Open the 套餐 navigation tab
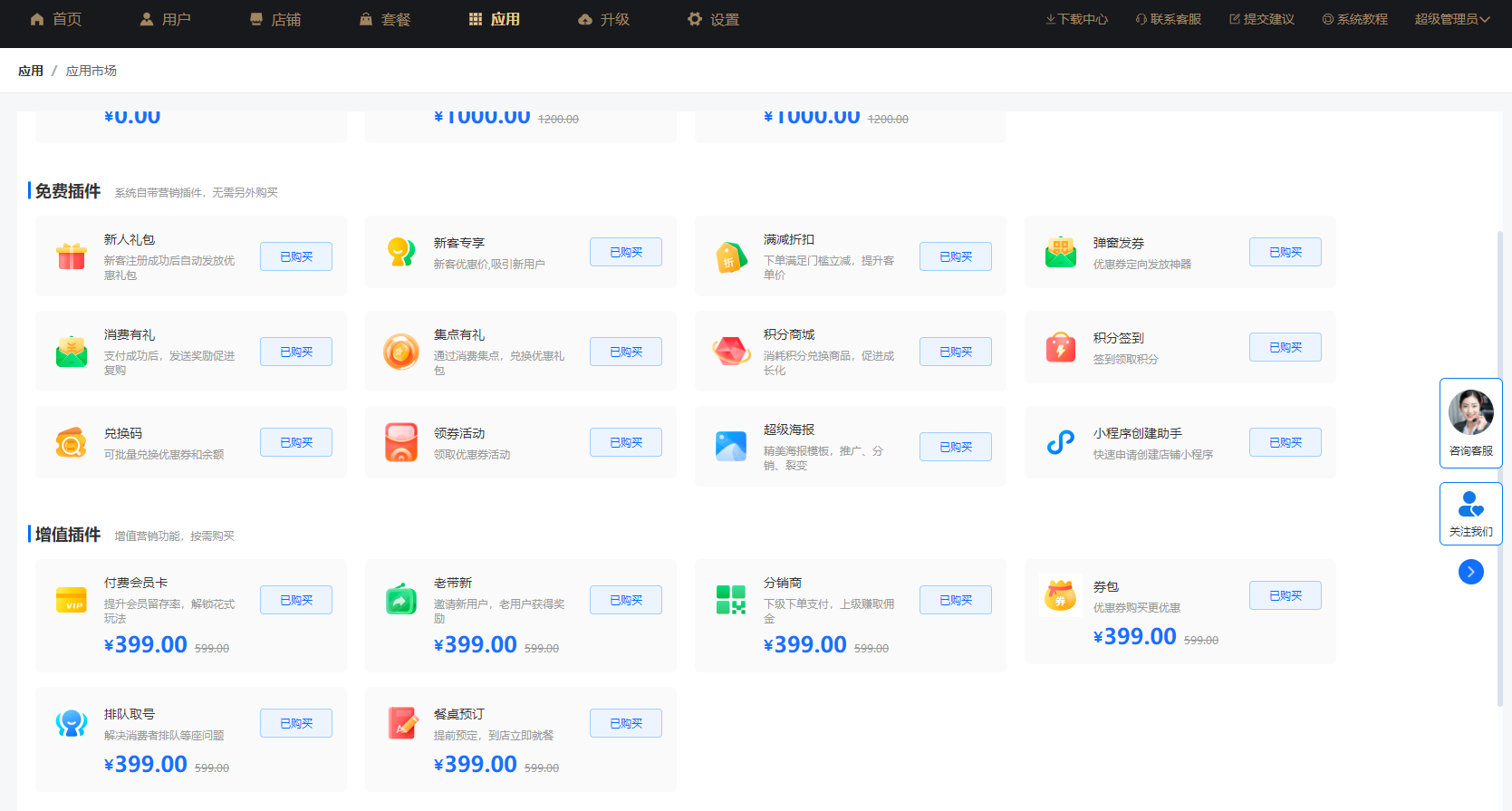This screenshot has height=811, width=1512. pyautogui.click(x=385, y=19)
